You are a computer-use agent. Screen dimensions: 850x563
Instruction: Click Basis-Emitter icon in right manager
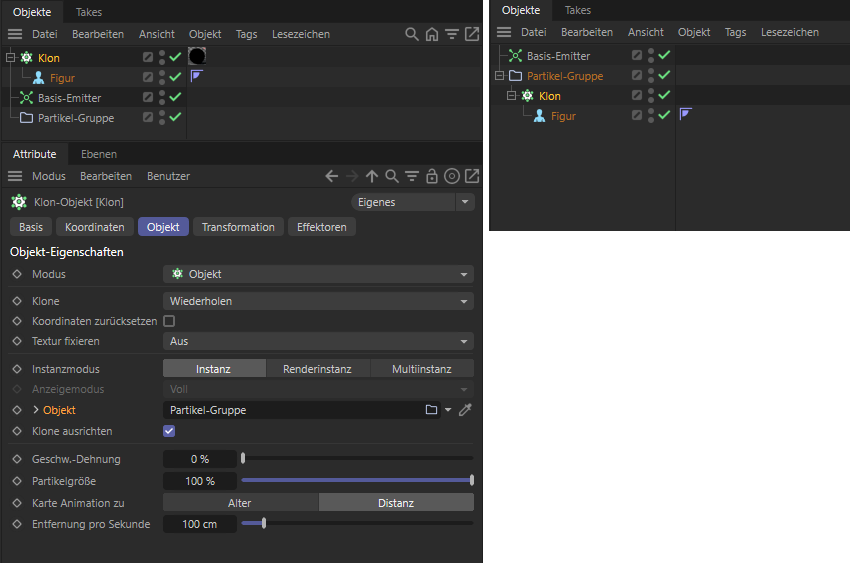pos(515,56)
